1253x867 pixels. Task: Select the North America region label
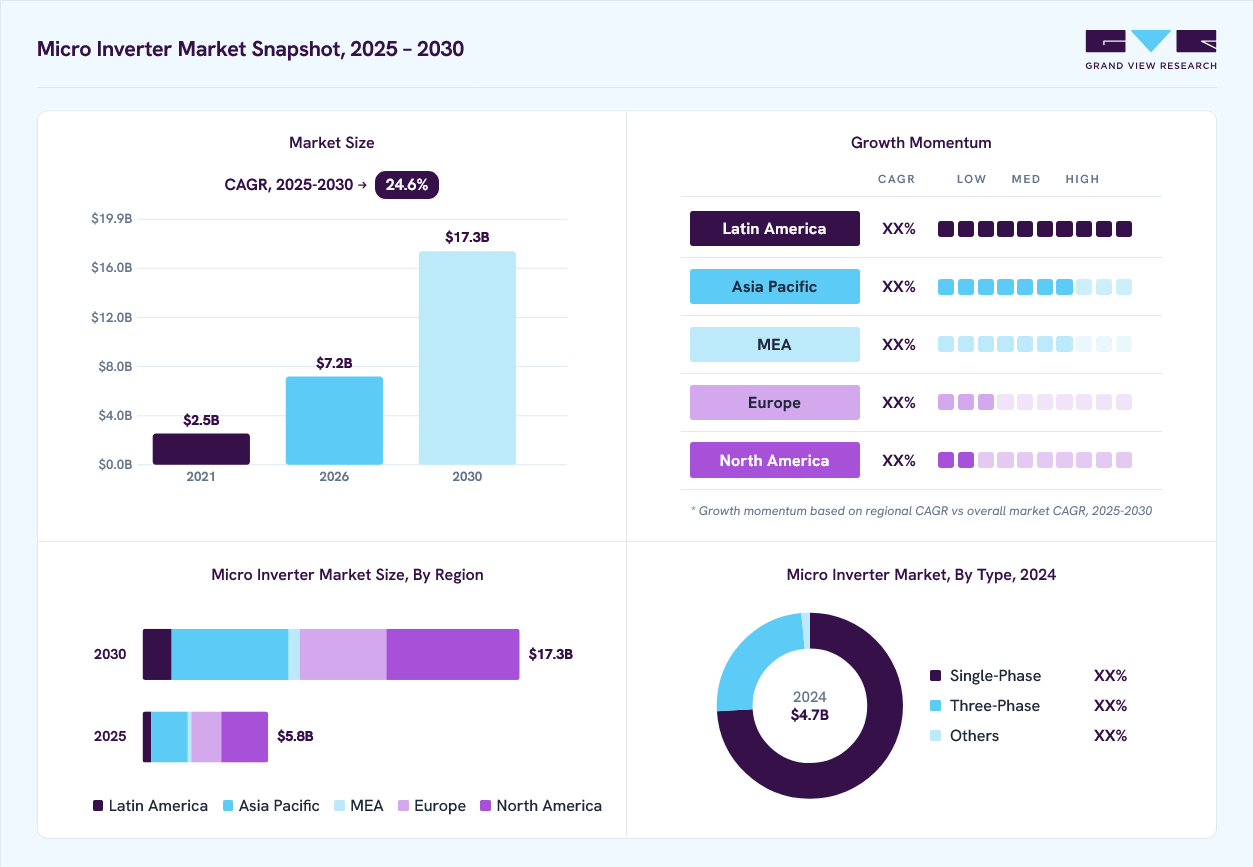pos(775,460)
